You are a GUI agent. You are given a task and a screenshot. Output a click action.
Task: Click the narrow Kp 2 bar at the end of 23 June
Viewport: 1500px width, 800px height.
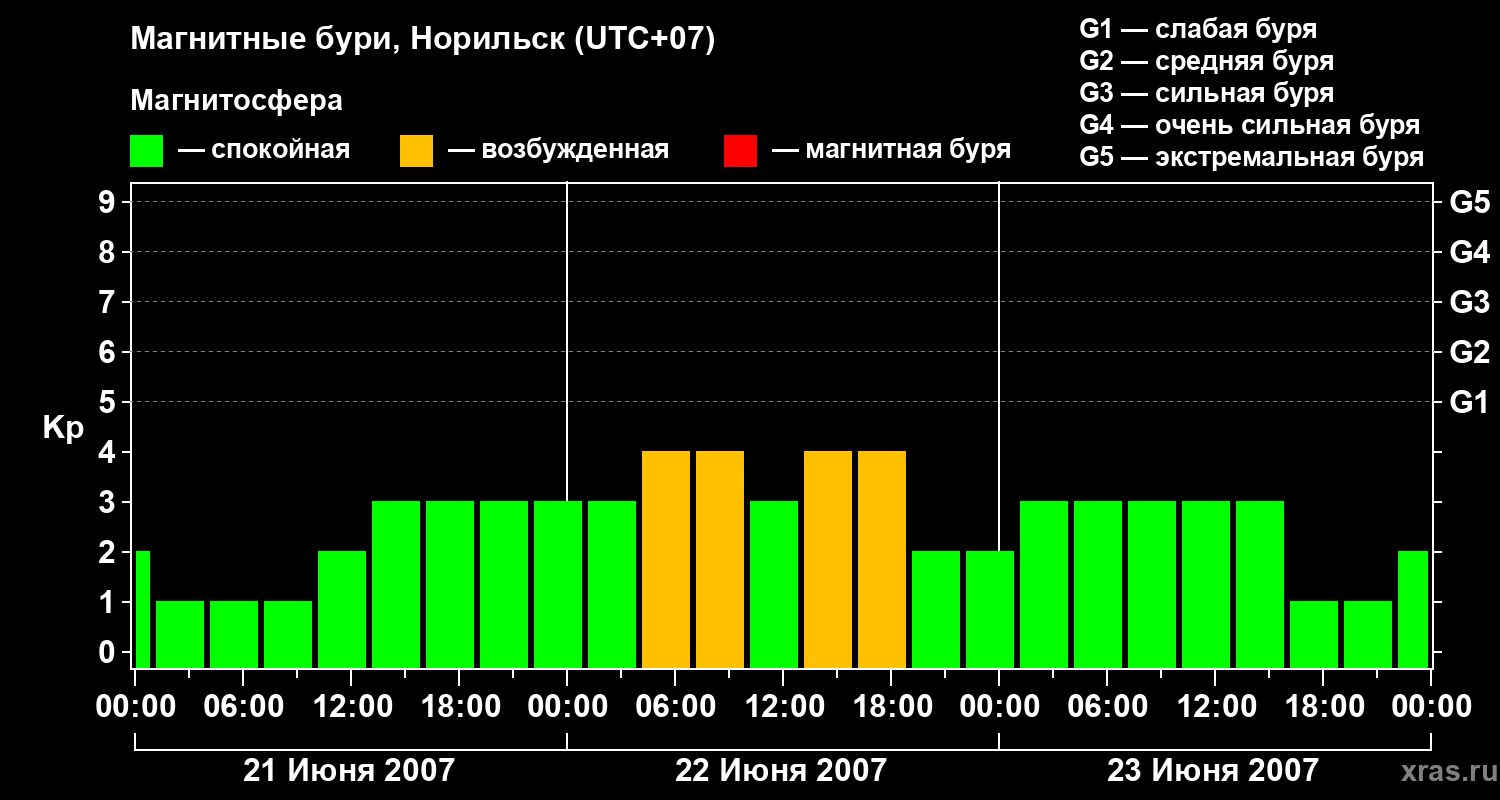(1413, 610)
